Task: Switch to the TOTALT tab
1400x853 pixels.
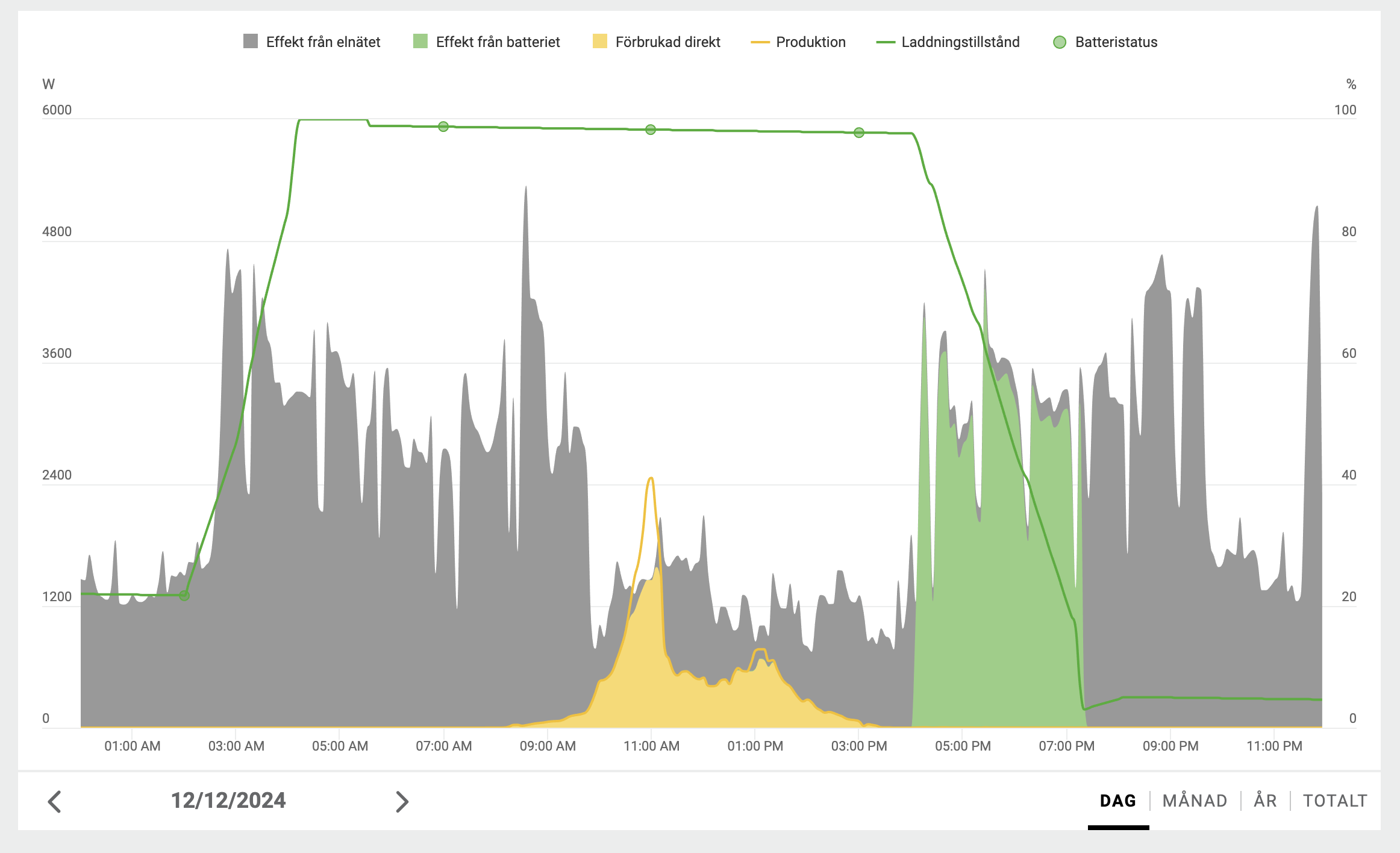Action: click(1335, 801)
